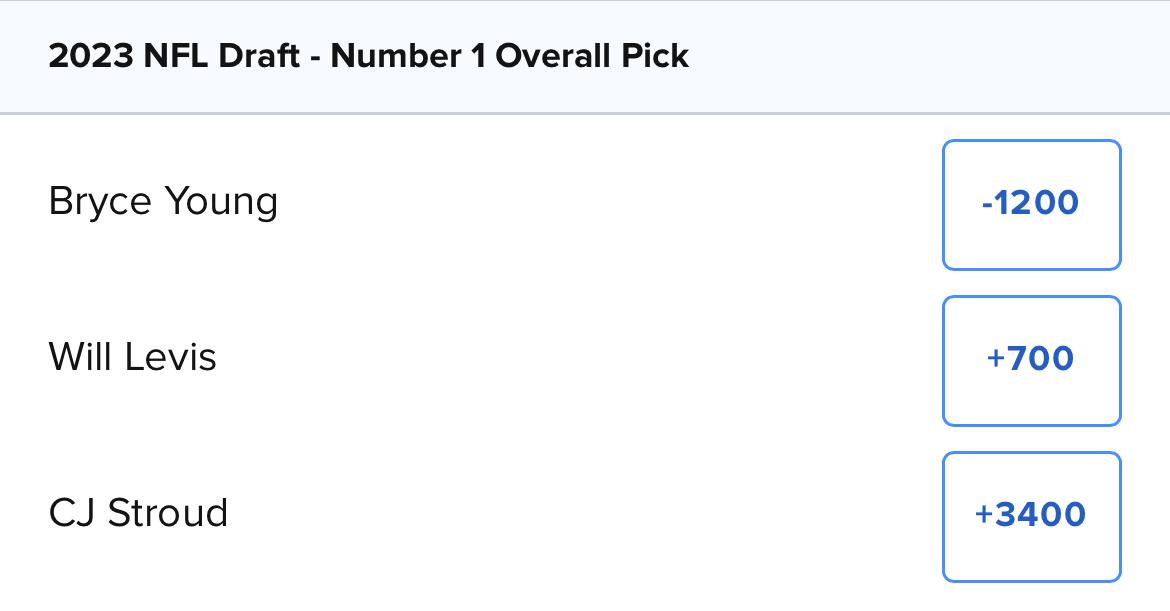
Task: Collapse the Number 1 Overall Pick market header
Action: (585, 57)
